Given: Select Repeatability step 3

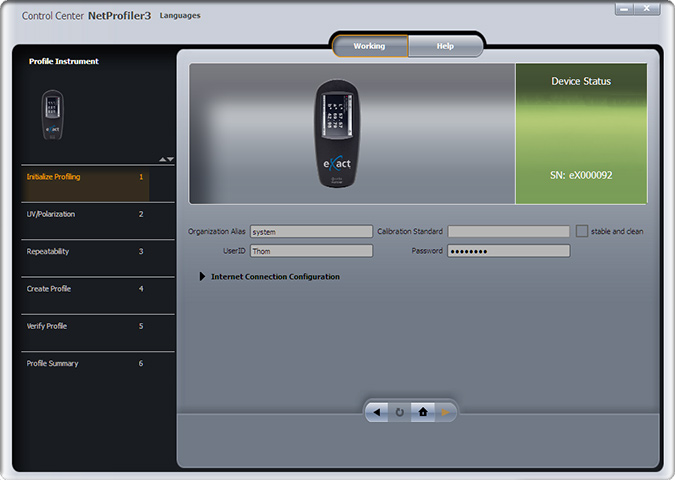Looking at the screenshot, I should (x=98, y=259).
